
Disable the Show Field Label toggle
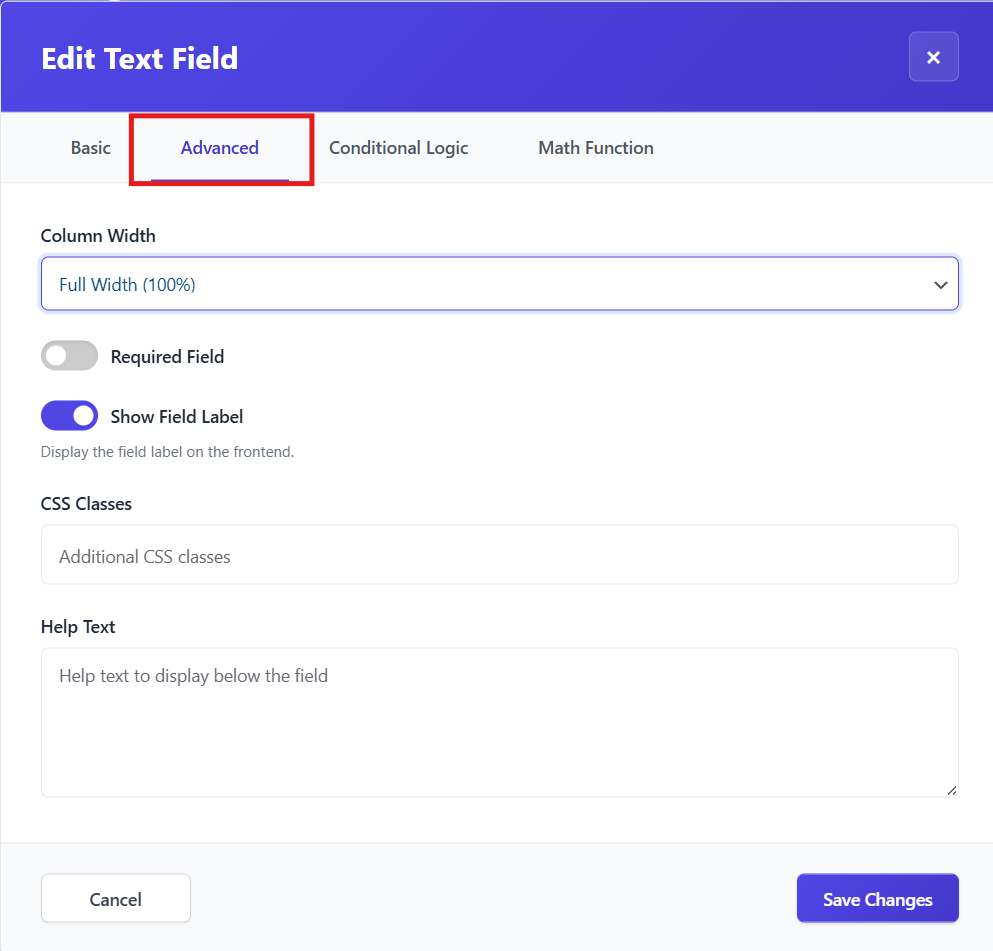pos(69,416)
